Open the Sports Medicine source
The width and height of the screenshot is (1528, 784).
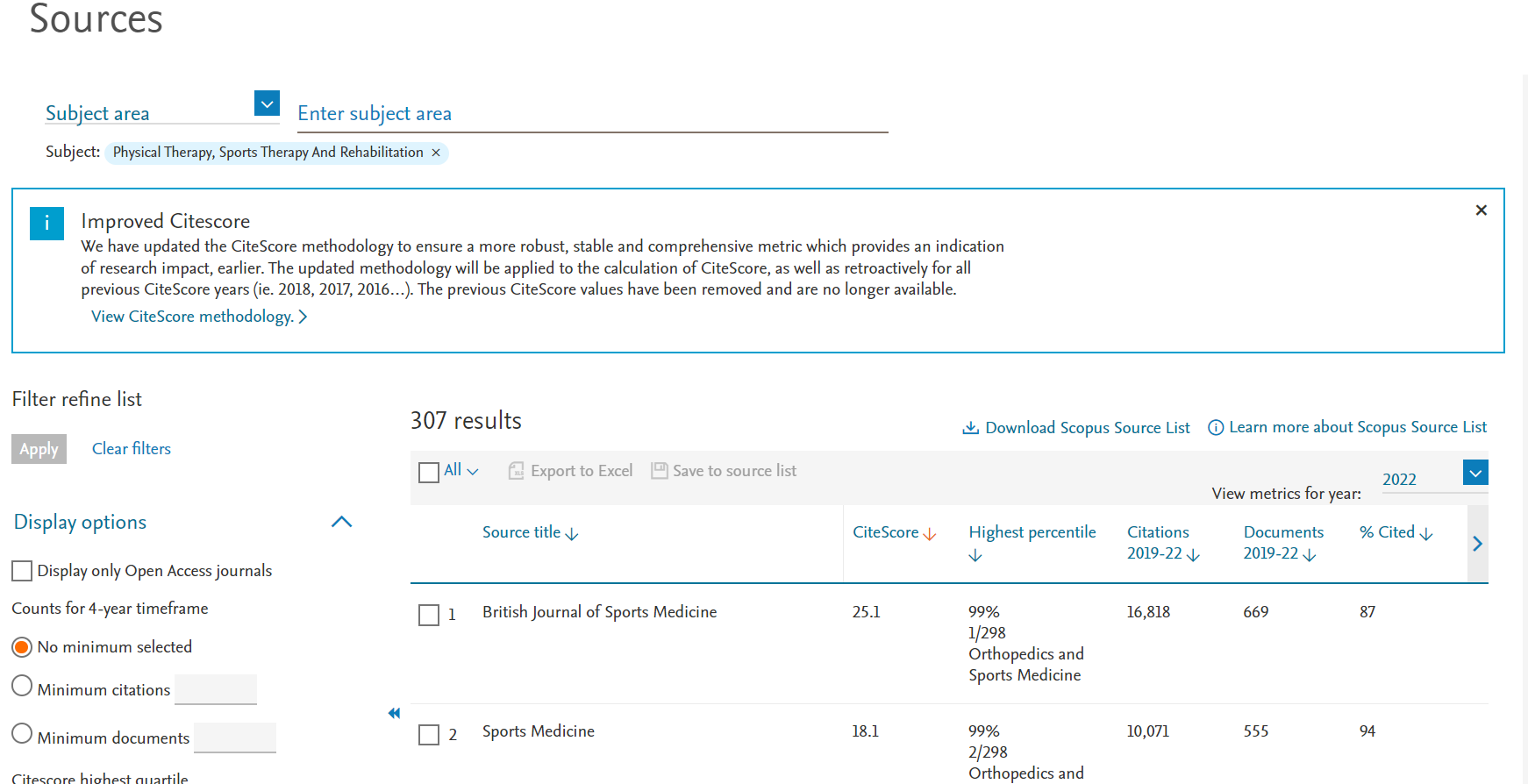[x=538, y=731]
